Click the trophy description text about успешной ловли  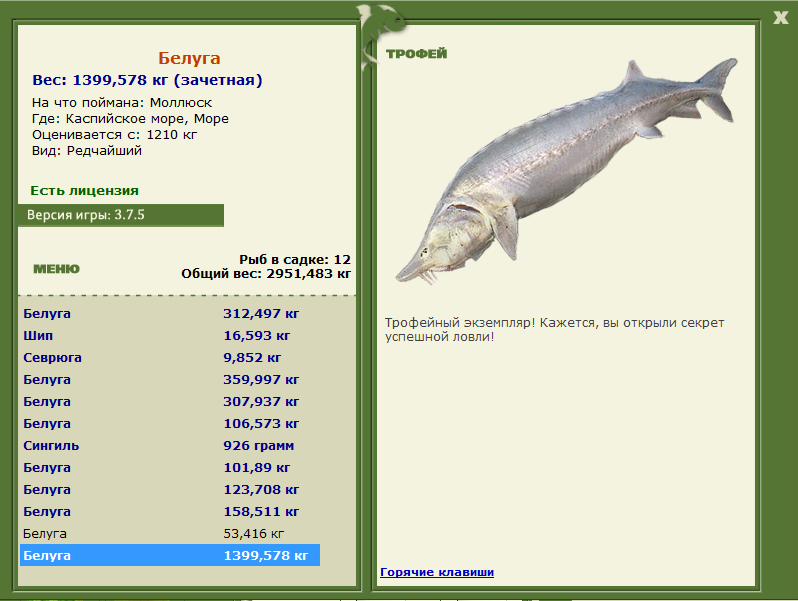click(554, 329)
